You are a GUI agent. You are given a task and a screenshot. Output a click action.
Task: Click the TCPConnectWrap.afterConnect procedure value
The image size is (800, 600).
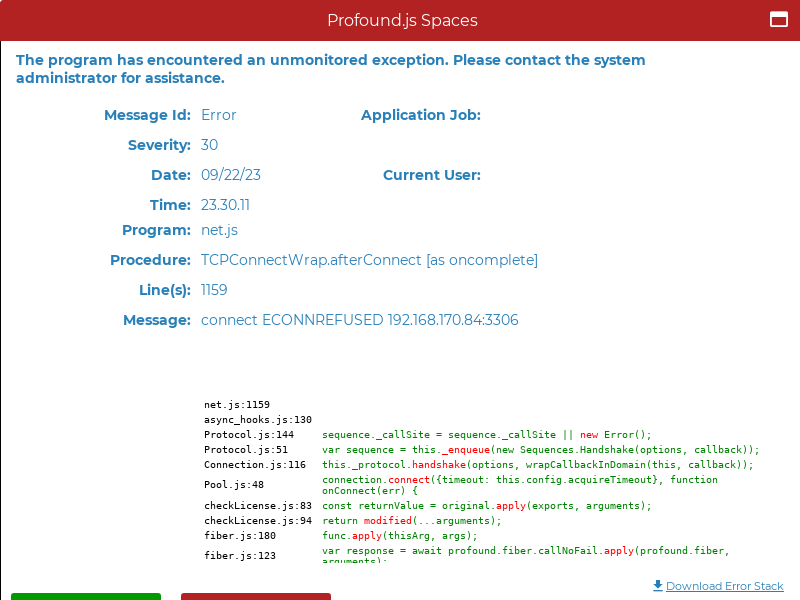point(369,260)
